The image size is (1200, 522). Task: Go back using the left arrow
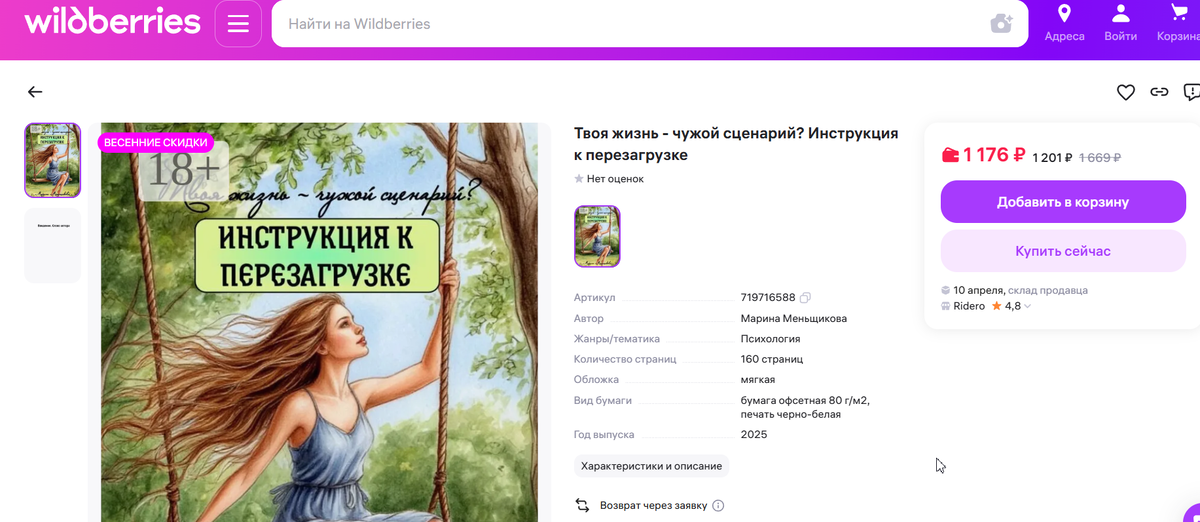tap(35, 92)
